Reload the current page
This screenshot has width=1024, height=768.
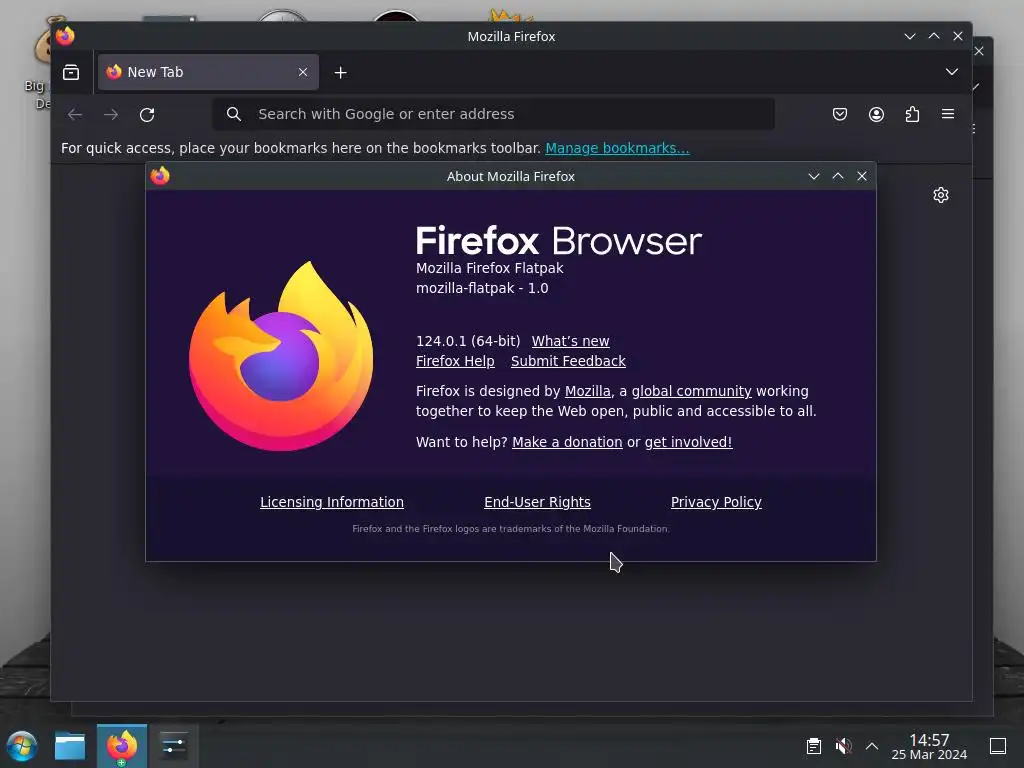[147, 114]
